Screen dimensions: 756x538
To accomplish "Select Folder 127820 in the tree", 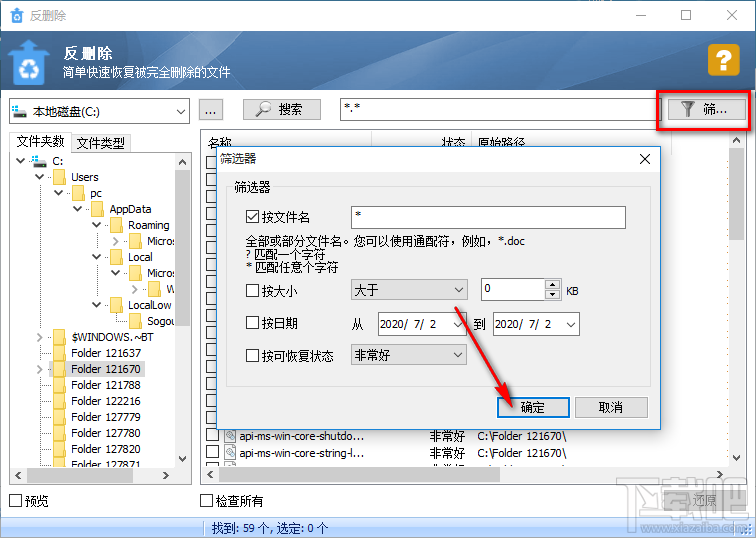I will click(106, 448).
